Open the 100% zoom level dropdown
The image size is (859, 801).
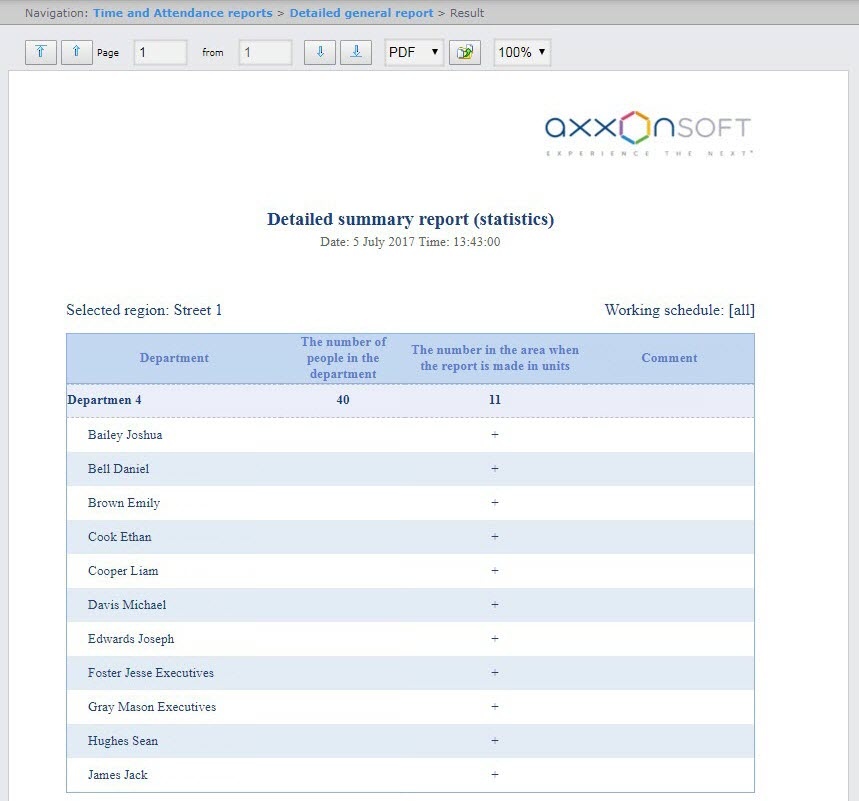pos(522,52)
